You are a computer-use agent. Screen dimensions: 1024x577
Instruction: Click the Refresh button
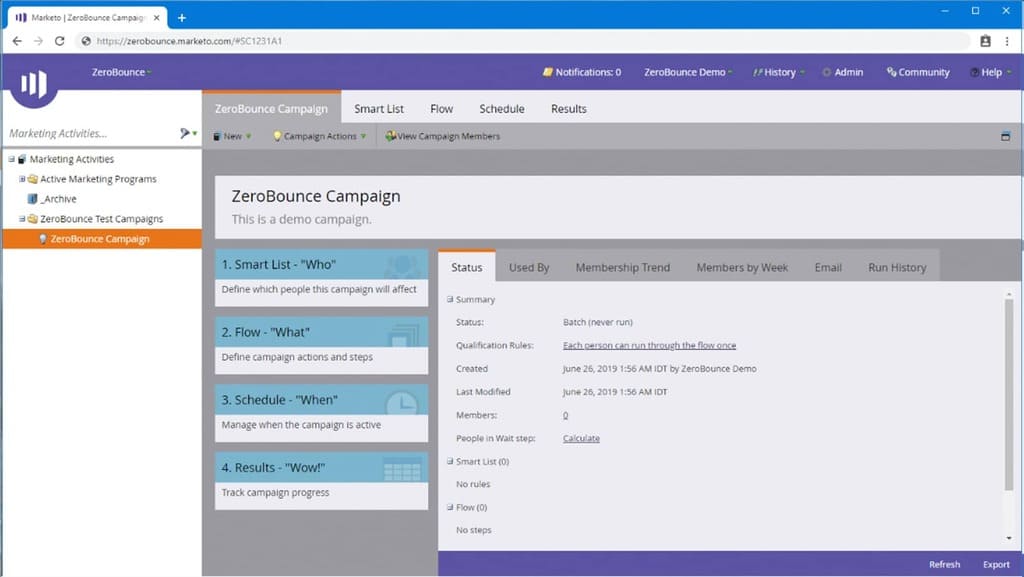tap(944, 564)
